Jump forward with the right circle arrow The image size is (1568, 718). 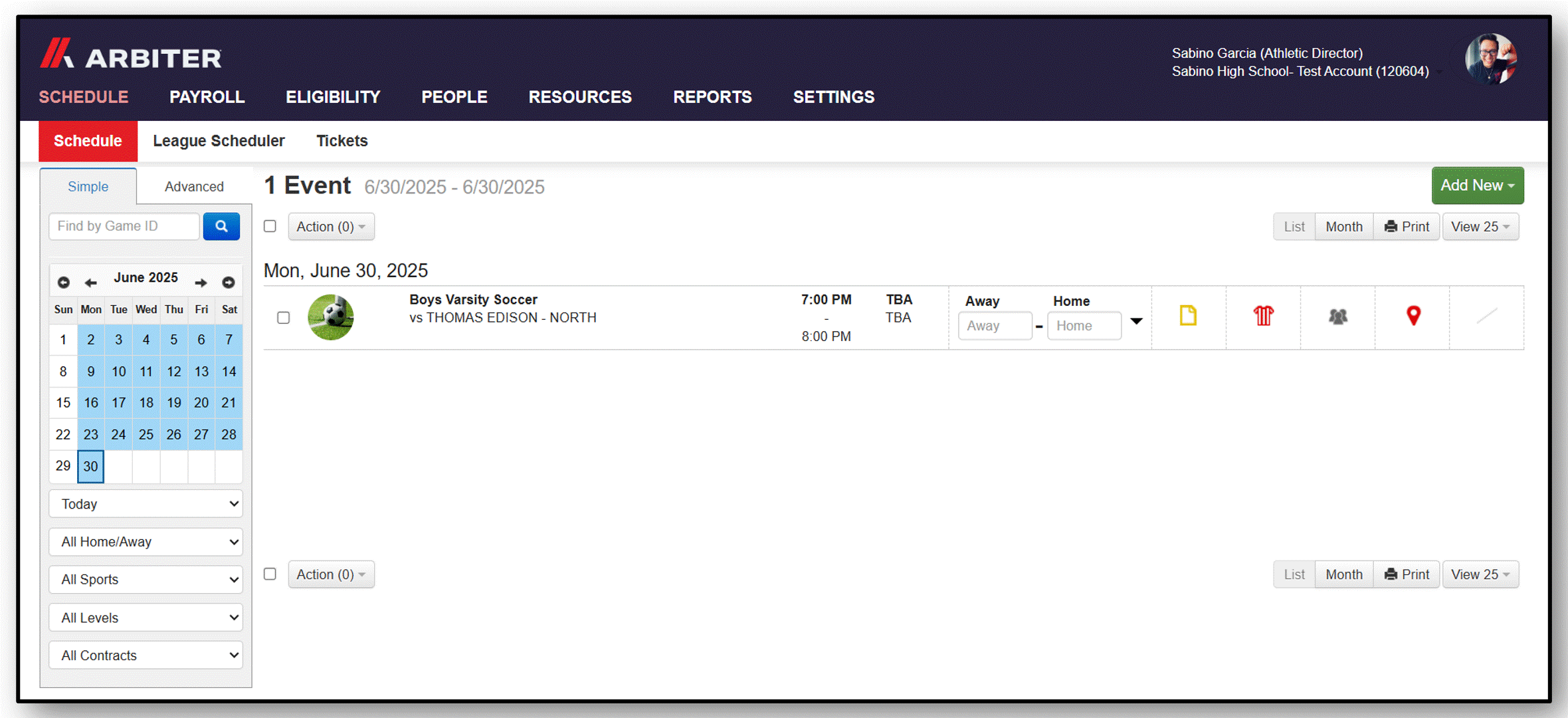229,283
